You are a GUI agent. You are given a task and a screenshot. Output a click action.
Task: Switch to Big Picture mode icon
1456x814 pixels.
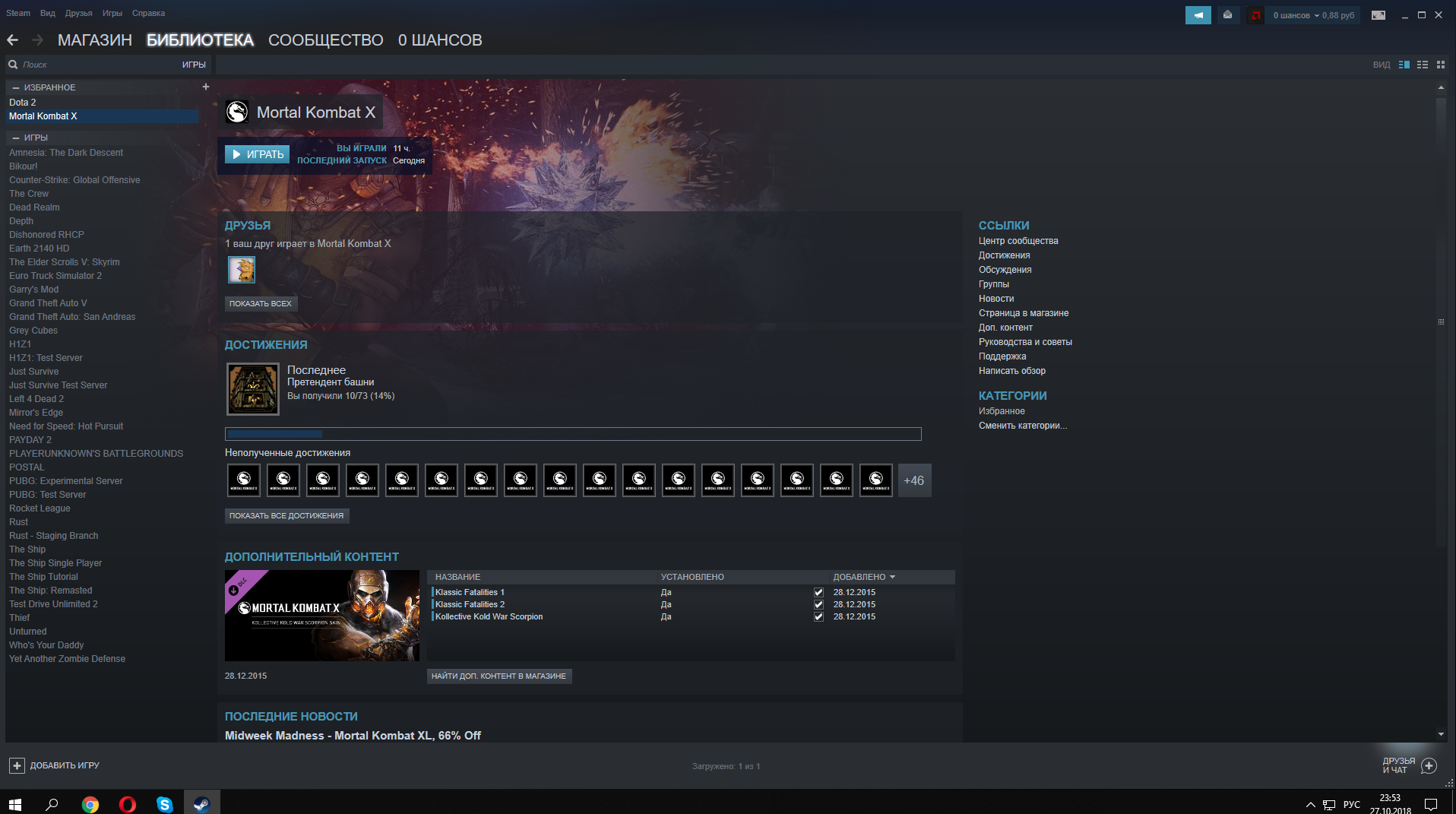click(1378, 15)
